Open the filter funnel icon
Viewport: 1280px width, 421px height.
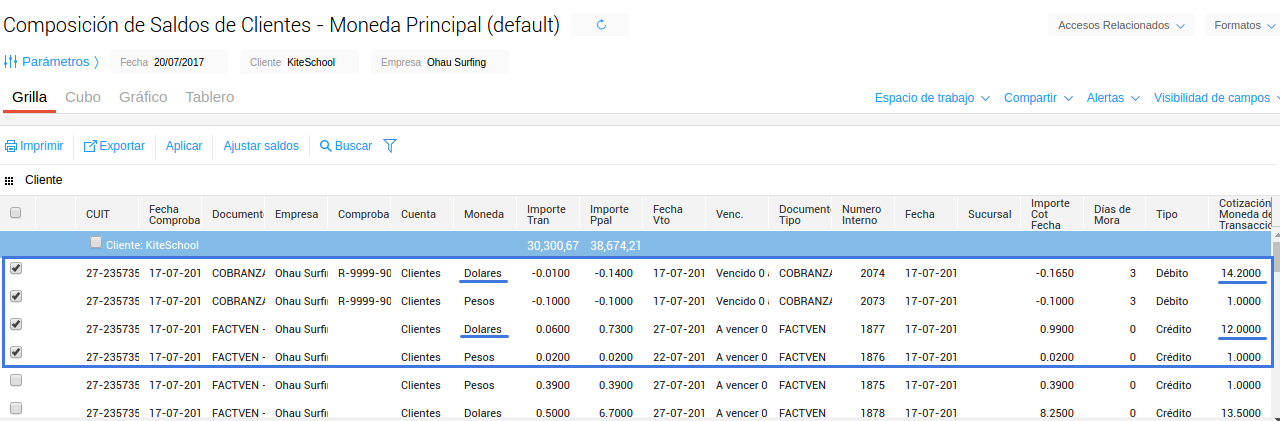[390, 146]
